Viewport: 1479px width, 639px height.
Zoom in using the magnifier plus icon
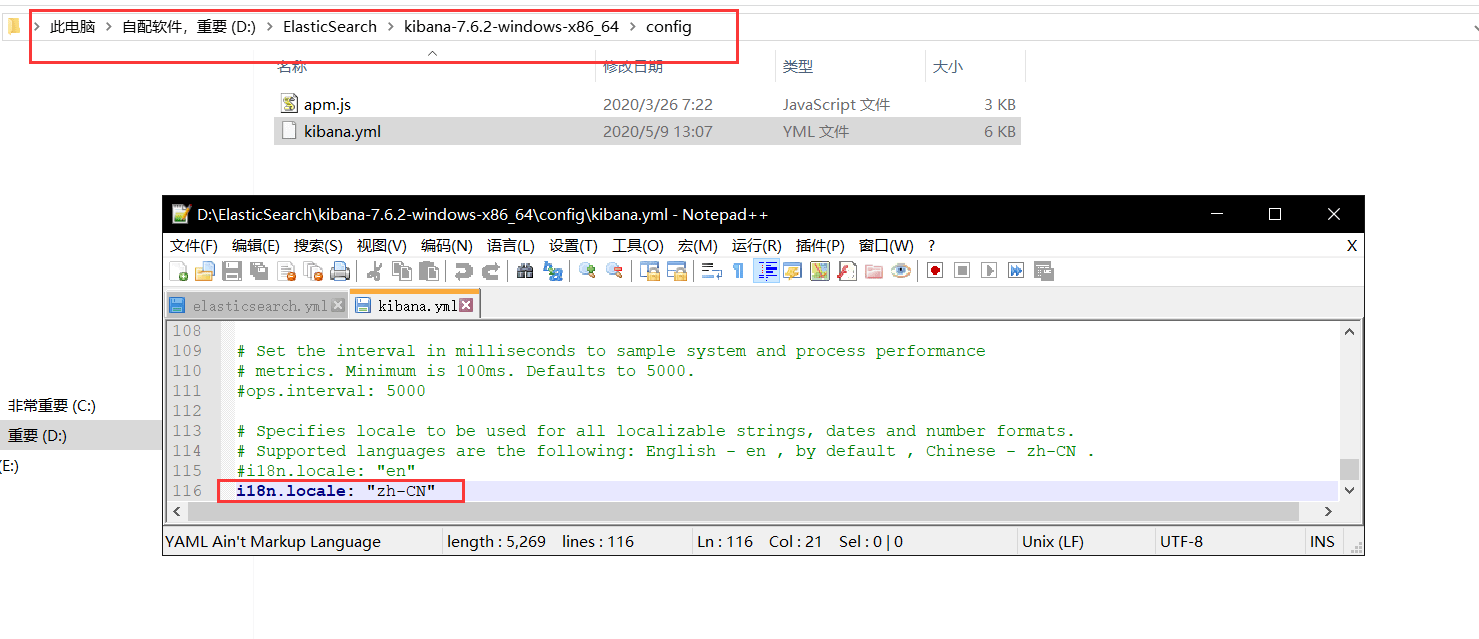pyautogui.click(x=587, y=271)
